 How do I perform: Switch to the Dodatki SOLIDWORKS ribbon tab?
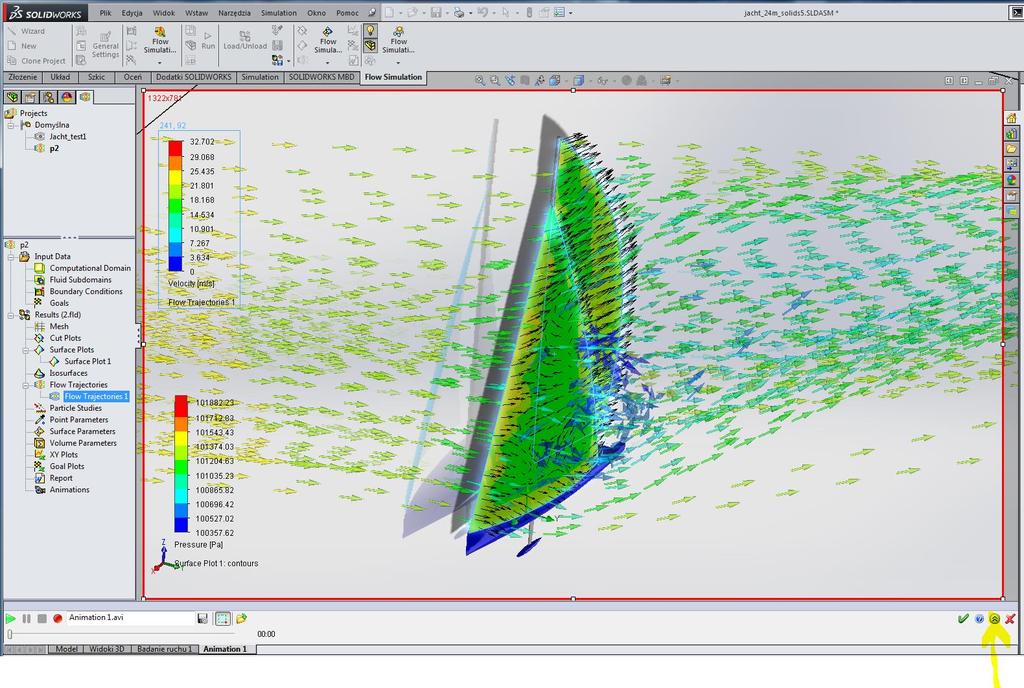point(193,77)
